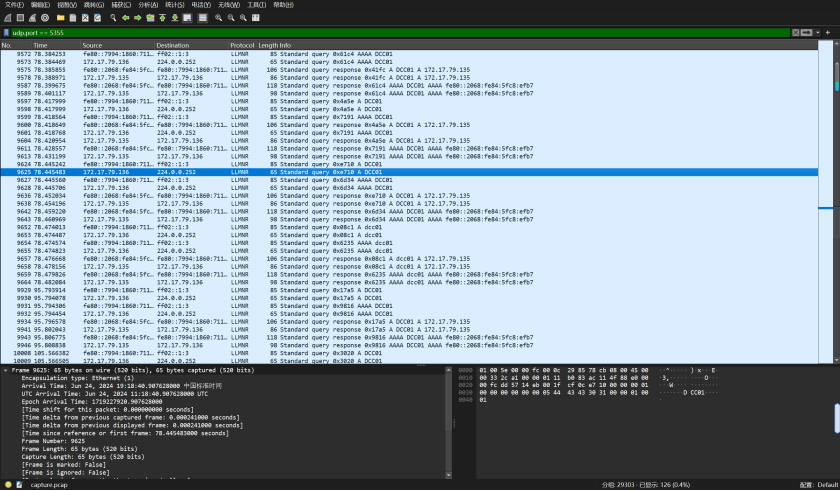Zoom in on packet list text
The height and width of the screenshot is (491, 840).
click(220, 17)
